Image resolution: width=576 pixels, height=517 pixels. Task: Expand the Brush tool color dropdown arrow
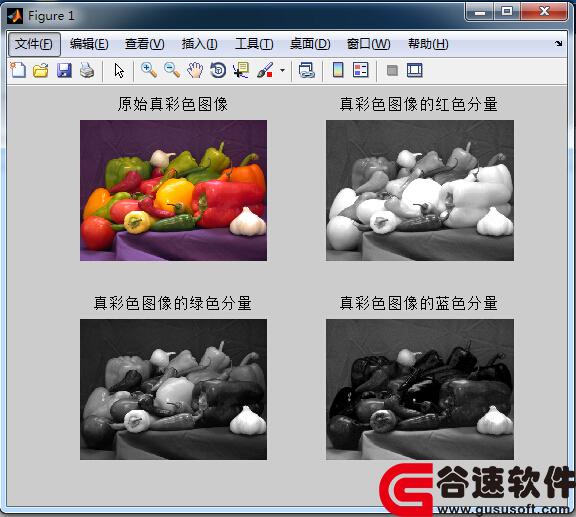tap(282, 70)
